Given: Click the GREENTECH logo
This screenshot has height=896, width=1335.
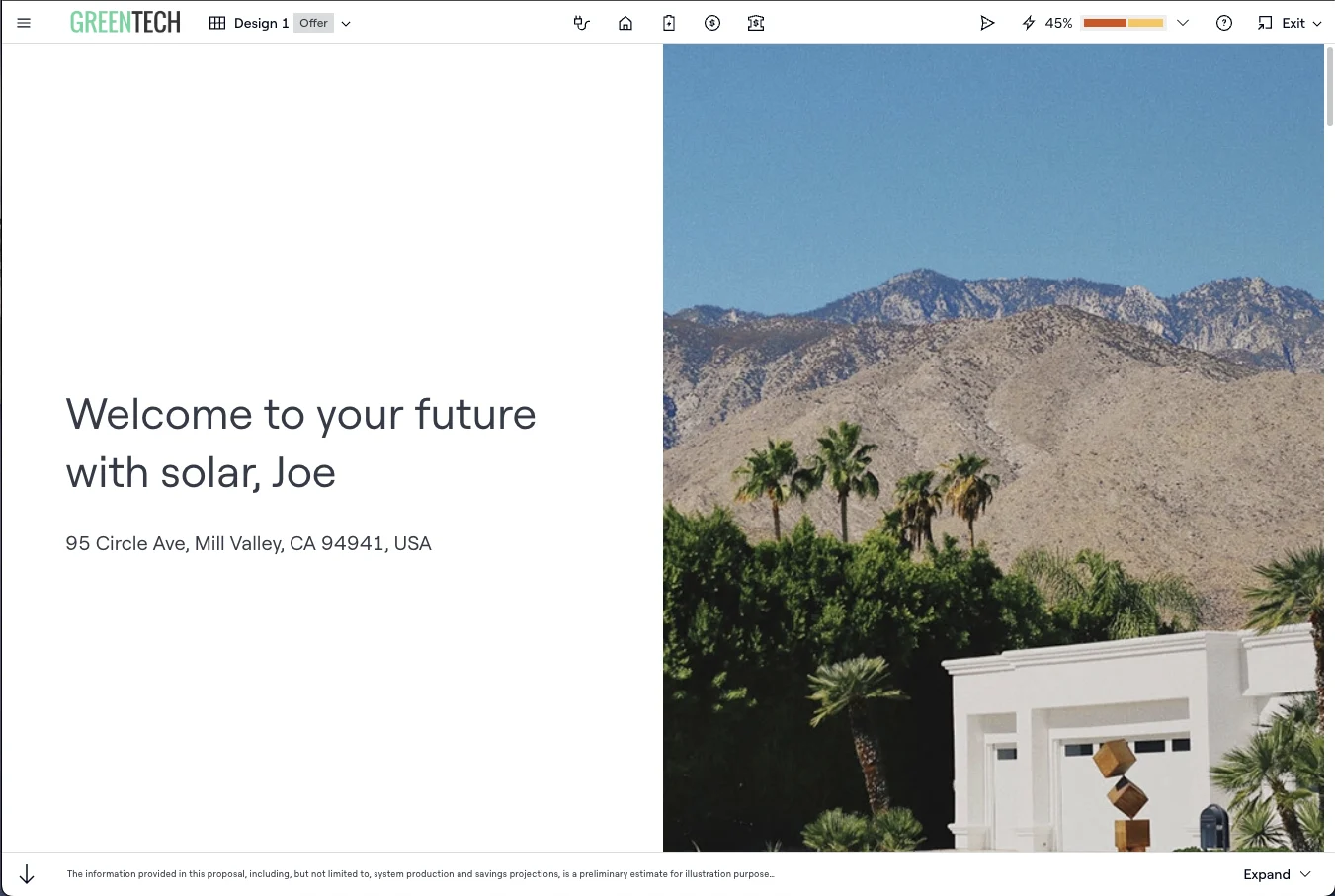Looking at the screenshot, I should [125, 23].
